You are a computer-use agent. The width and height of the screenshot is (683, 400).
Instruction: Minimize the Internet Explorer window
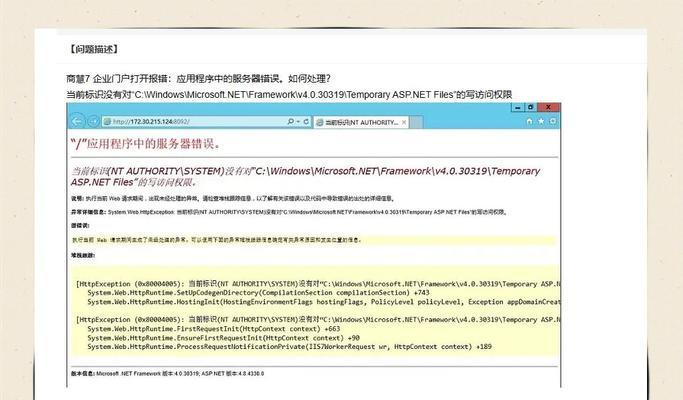517,107
